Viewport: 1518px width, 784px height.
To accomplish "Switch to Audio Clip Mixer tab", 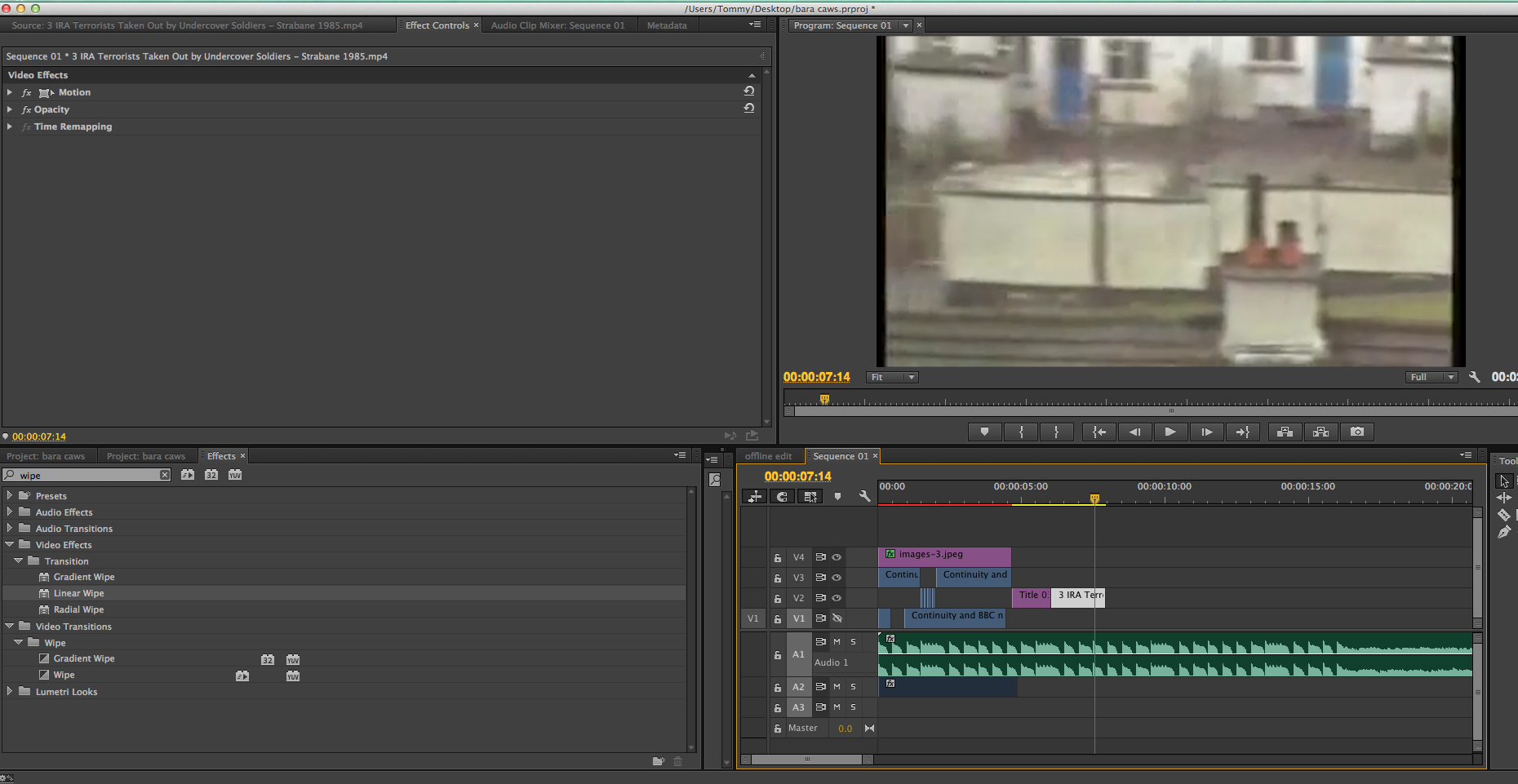I will 557,25.
